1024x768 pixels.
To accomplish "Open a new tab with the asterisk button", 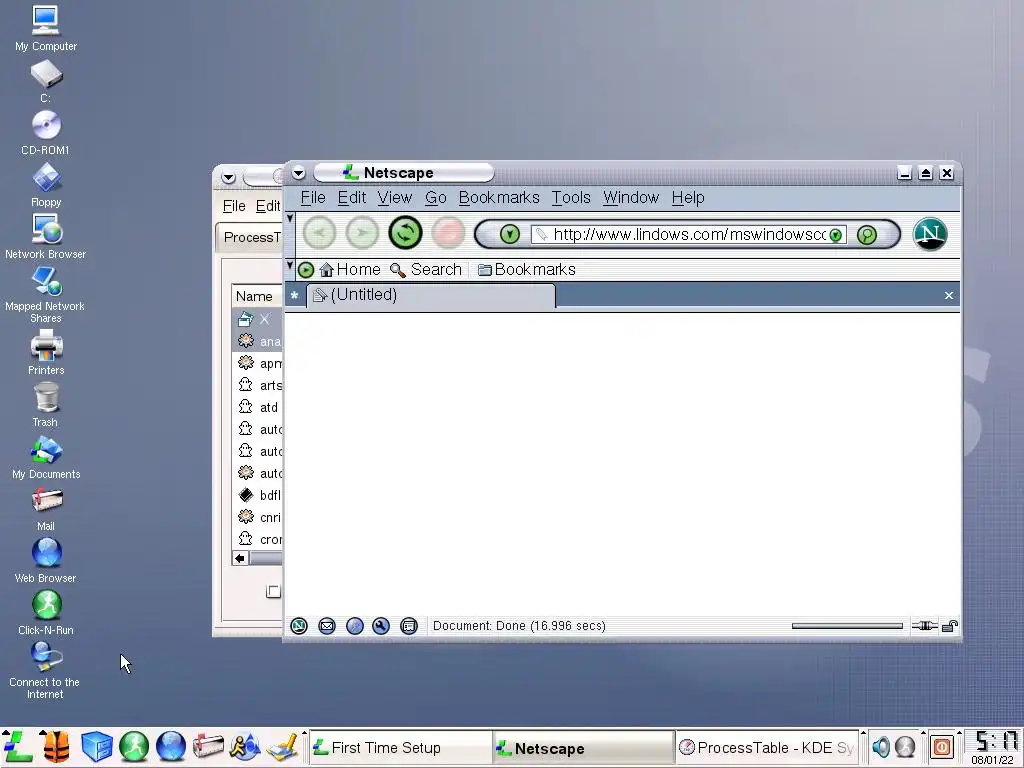I will (x=295, y=295).
